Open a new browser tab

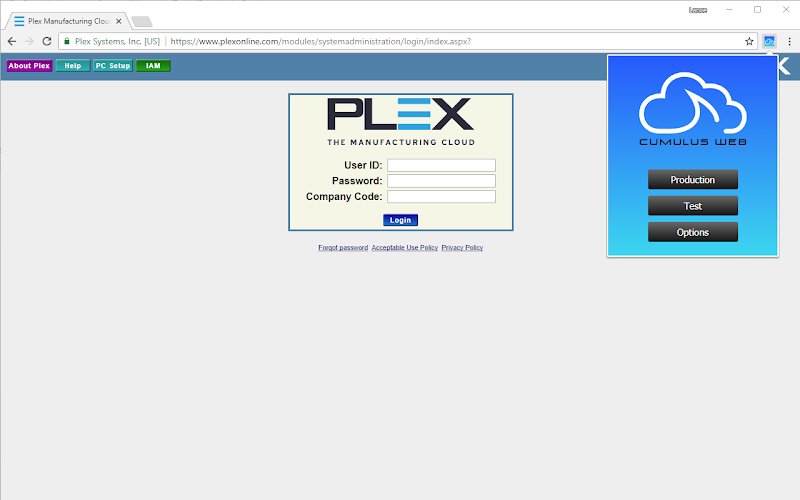click(141, 21)
